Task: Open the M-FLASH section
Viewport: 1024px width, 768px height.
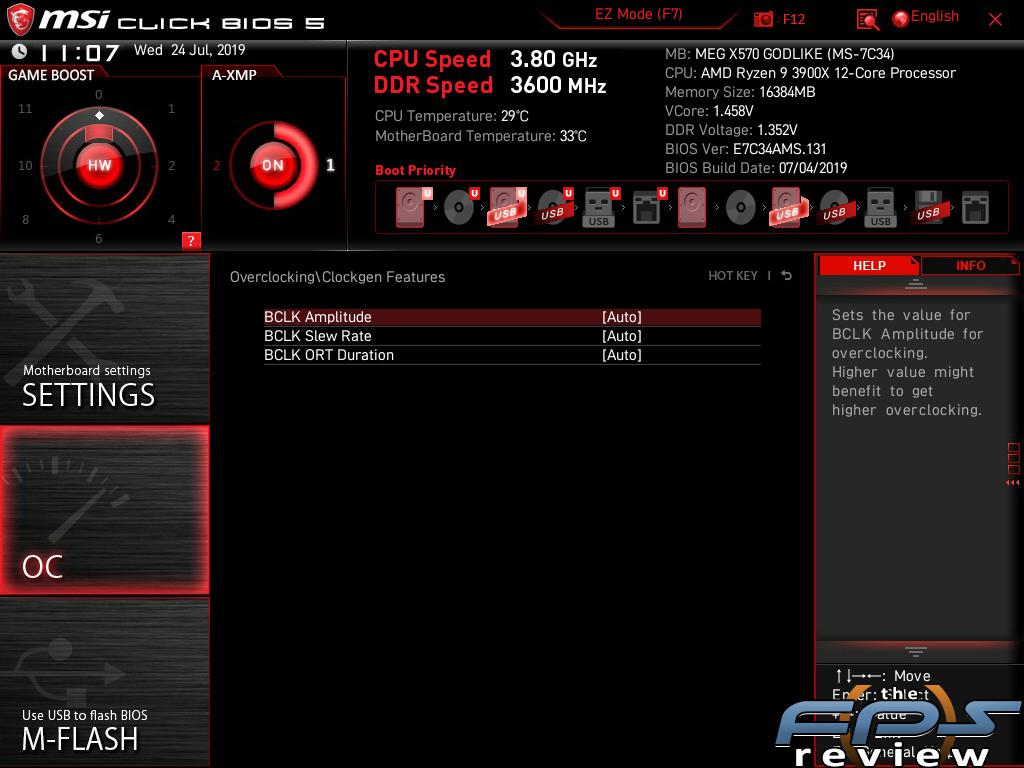Action: [104, 682]
